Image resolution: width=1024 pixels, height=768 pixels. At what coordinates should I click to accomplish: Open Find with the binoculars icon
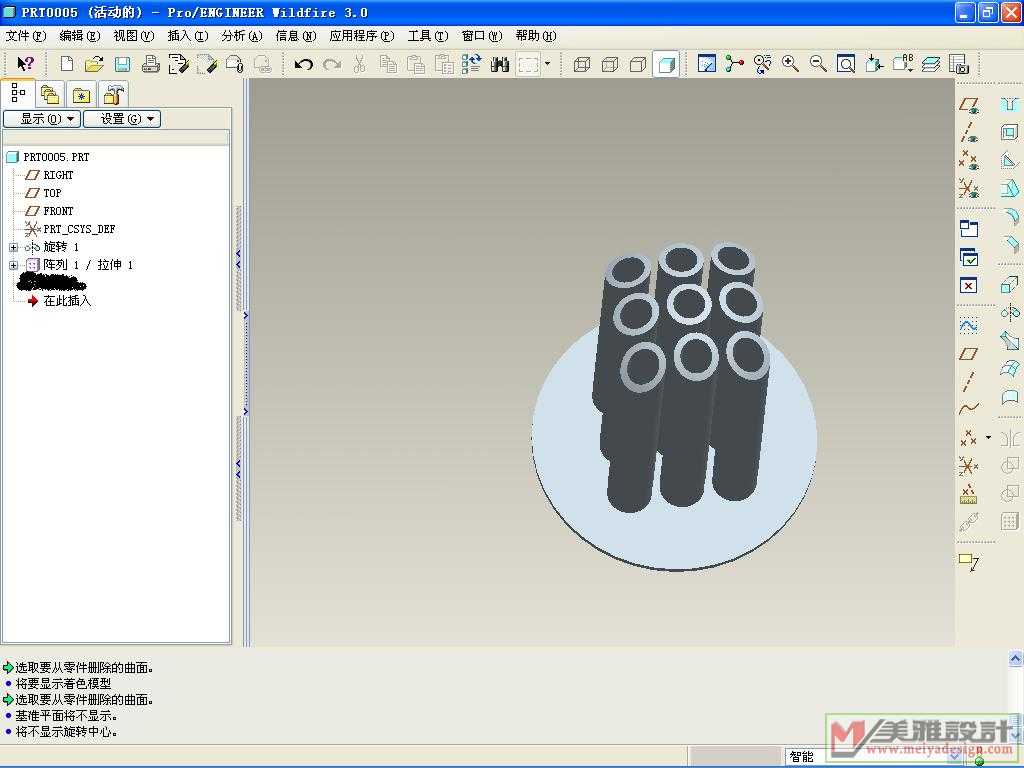pyautogui.click(x=500, y=64)
